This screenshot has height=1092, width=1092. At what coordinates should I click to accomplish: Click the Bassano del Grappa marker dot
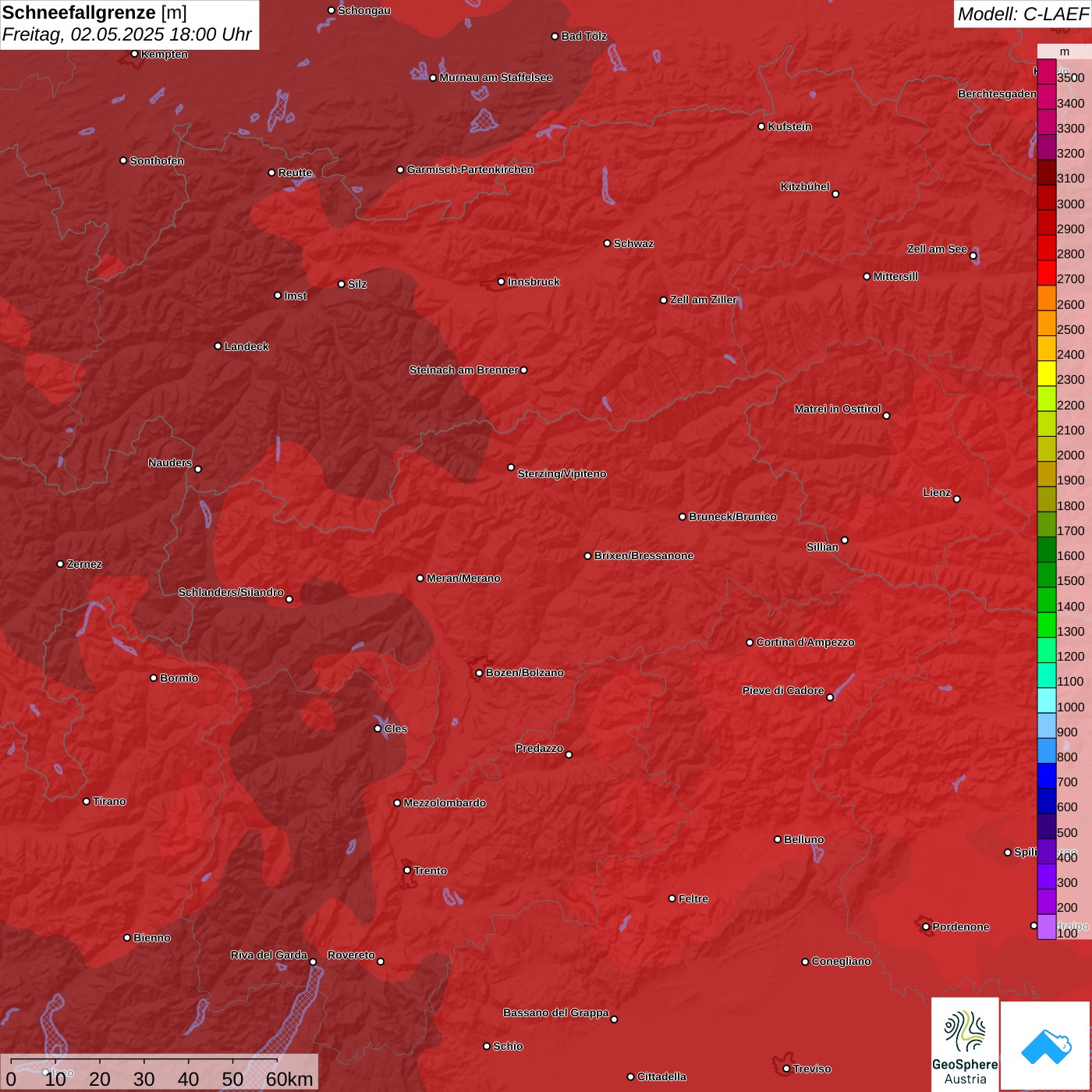614,1019
